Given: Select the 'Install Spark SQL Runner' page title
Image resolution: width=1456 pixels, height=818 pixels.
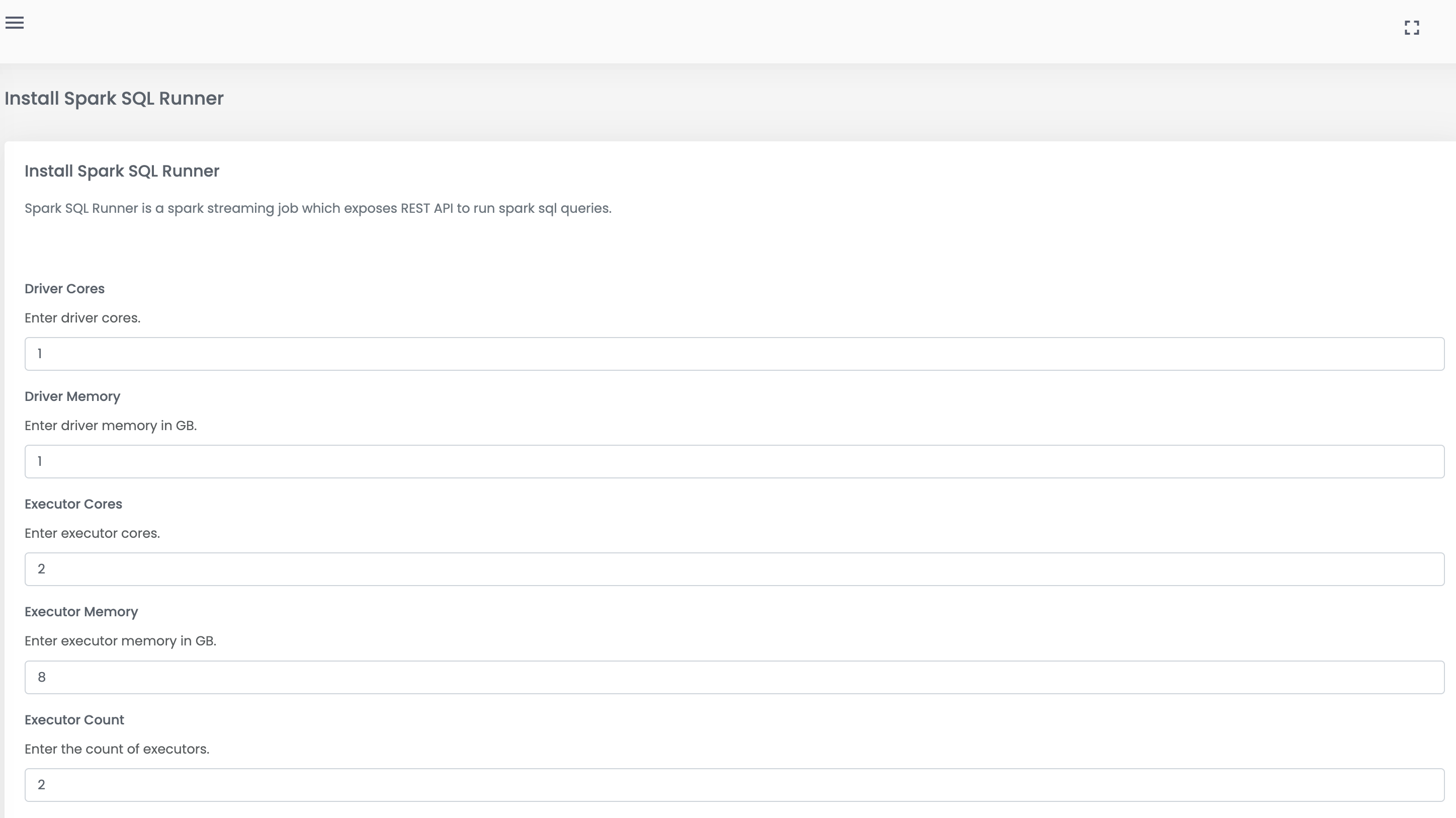Looking at the screenshot, I should (x=114, y=99).
